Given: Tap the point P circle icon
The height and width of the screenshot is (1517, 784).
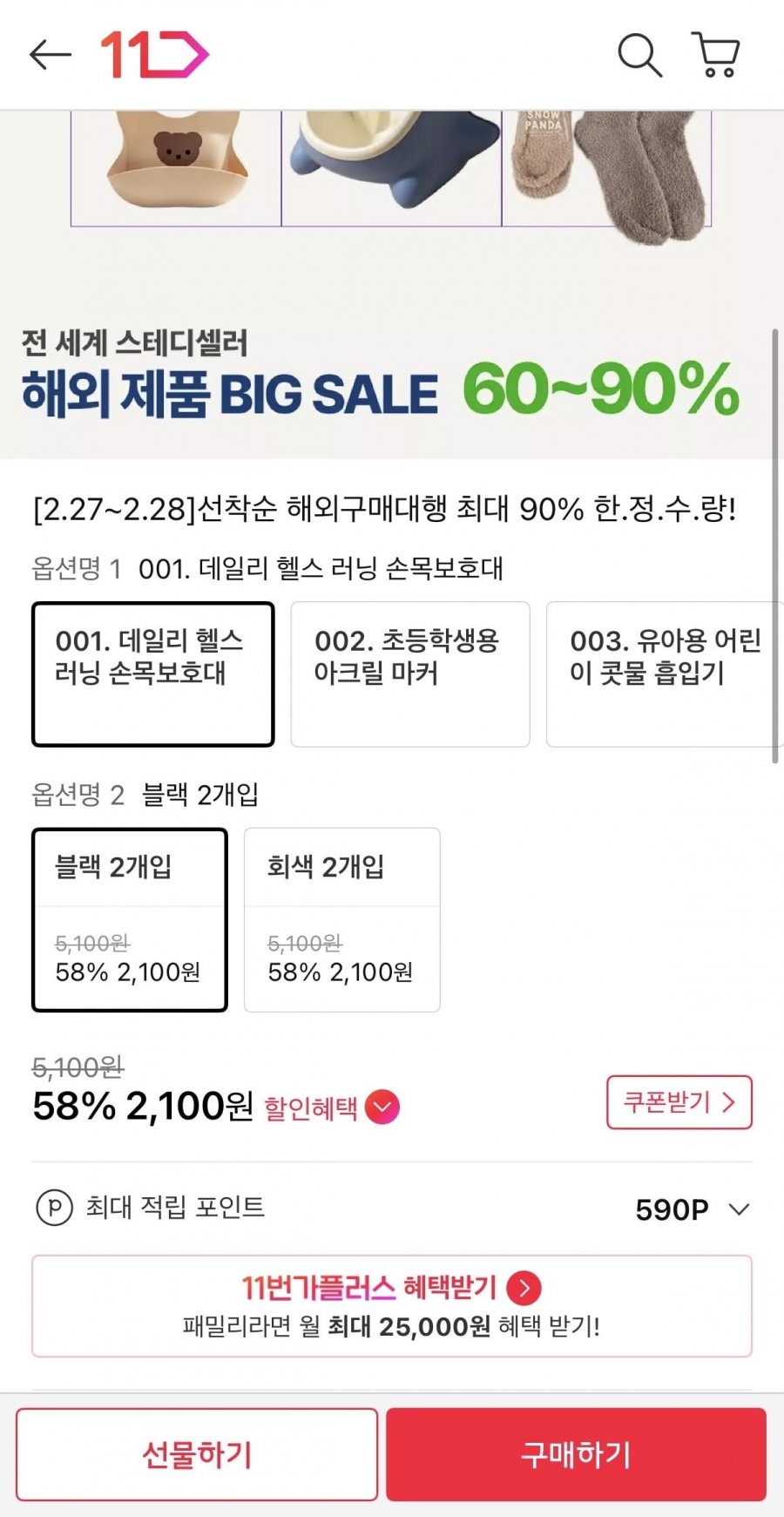Looking at the screenshot, I should 54,1209.
